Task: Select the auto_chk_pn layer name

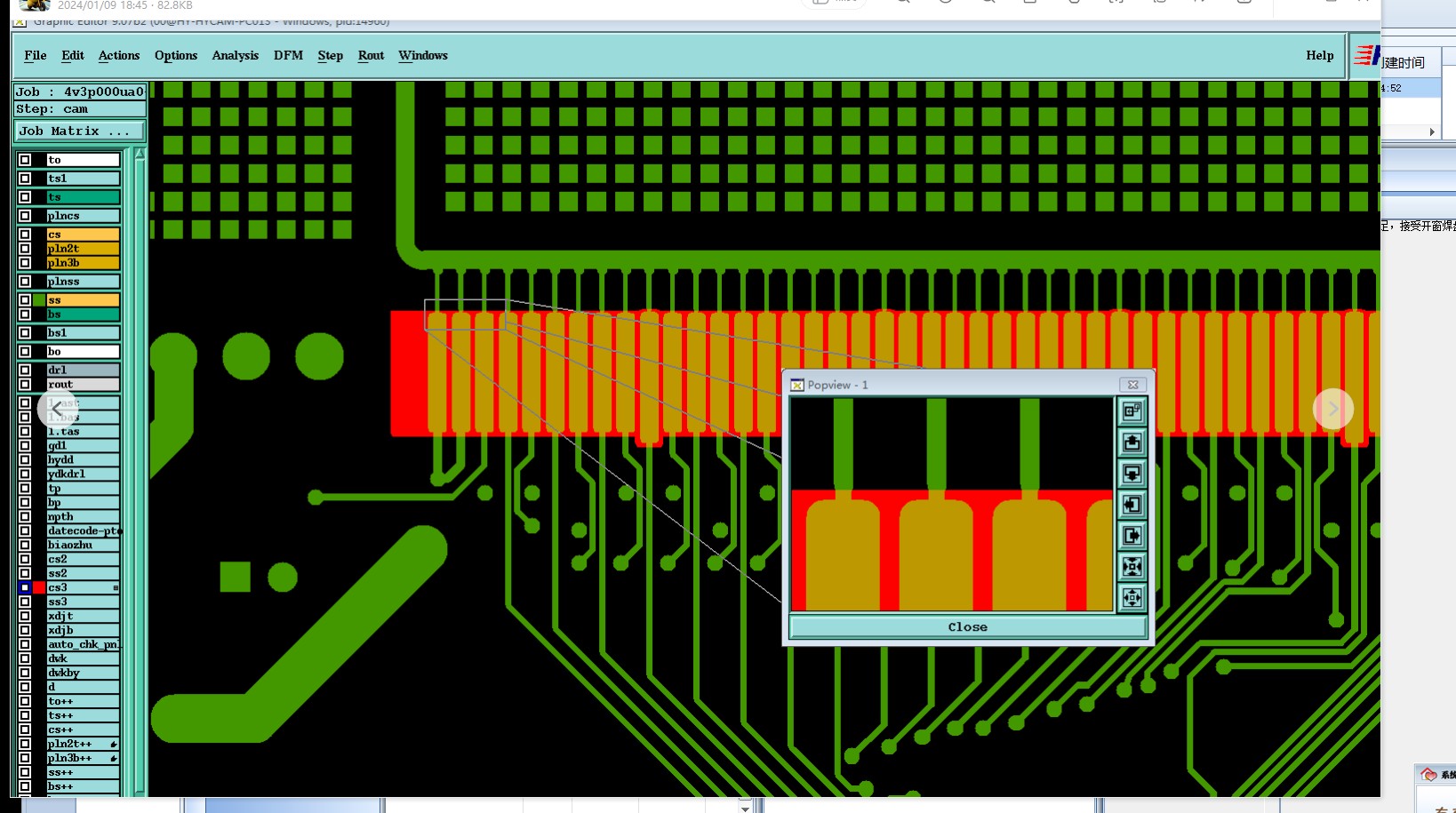Action: [x=83, y=644]
